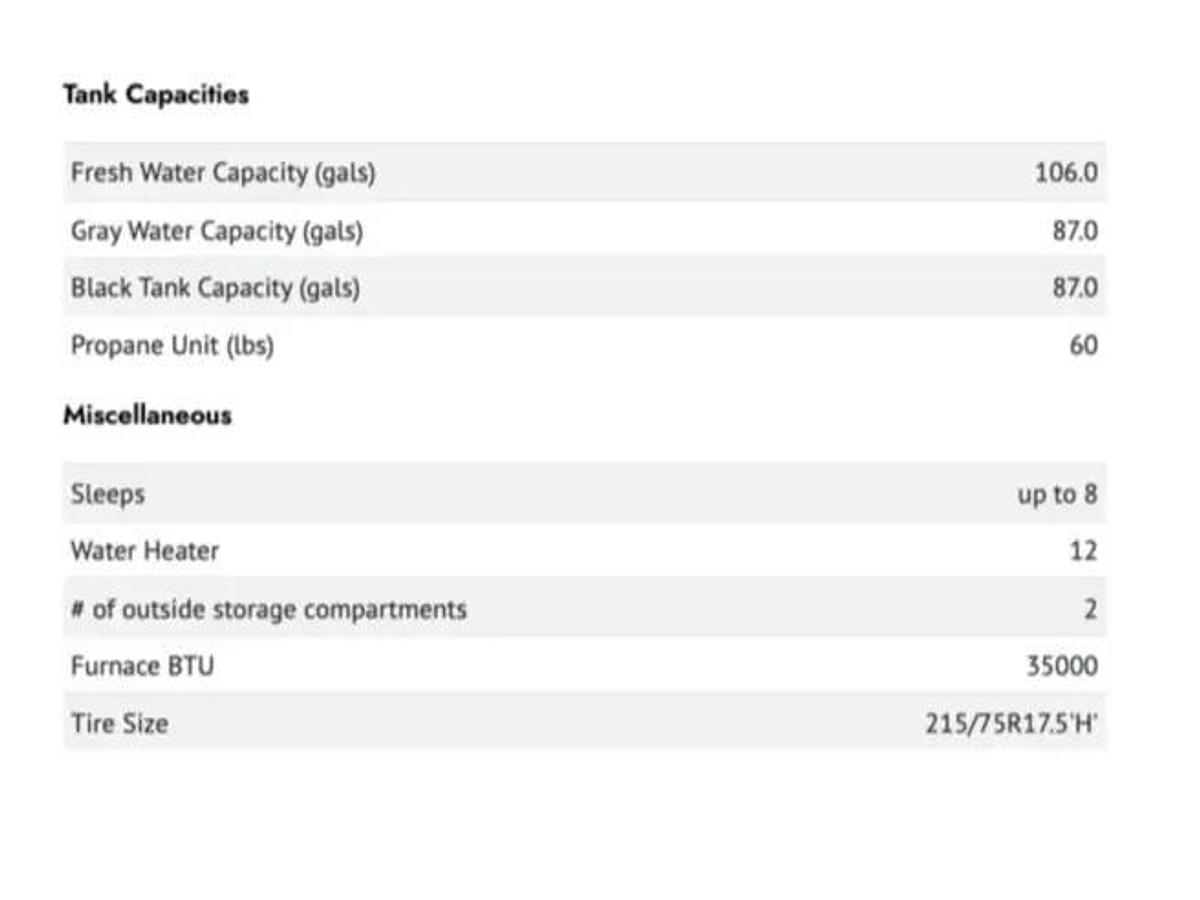Click the Furnace BTU label

(142, 666)
